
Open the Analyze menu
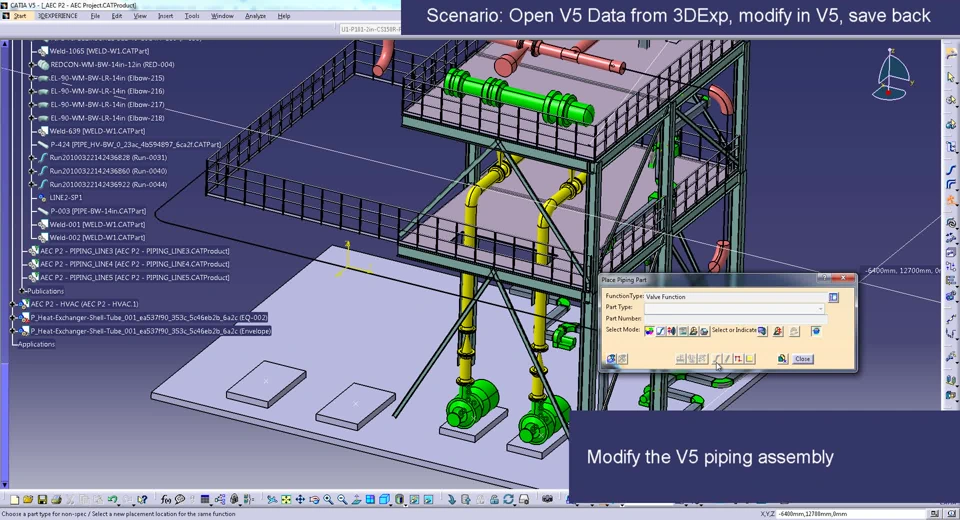[255, 16]
